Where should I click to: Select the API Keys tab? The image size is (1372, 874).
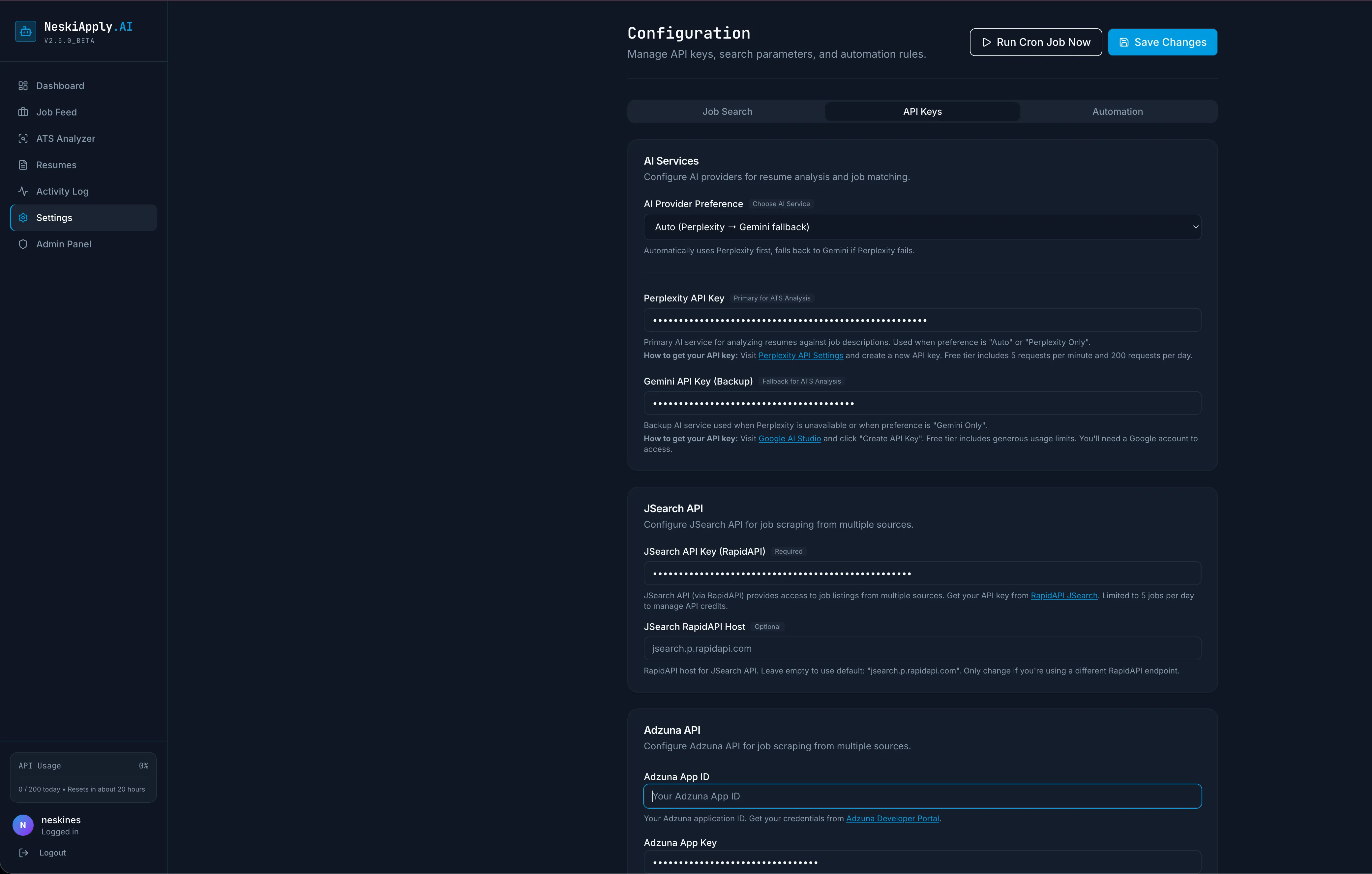click(x=922, y=112)
